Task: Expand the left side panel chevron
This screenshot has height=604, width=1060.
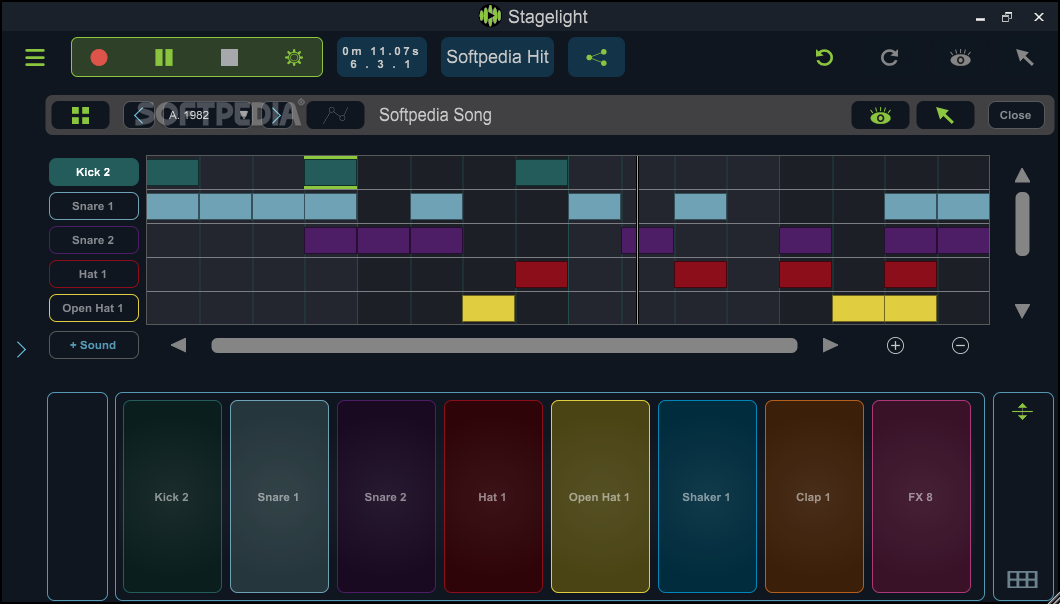Action: pos(21,349)
